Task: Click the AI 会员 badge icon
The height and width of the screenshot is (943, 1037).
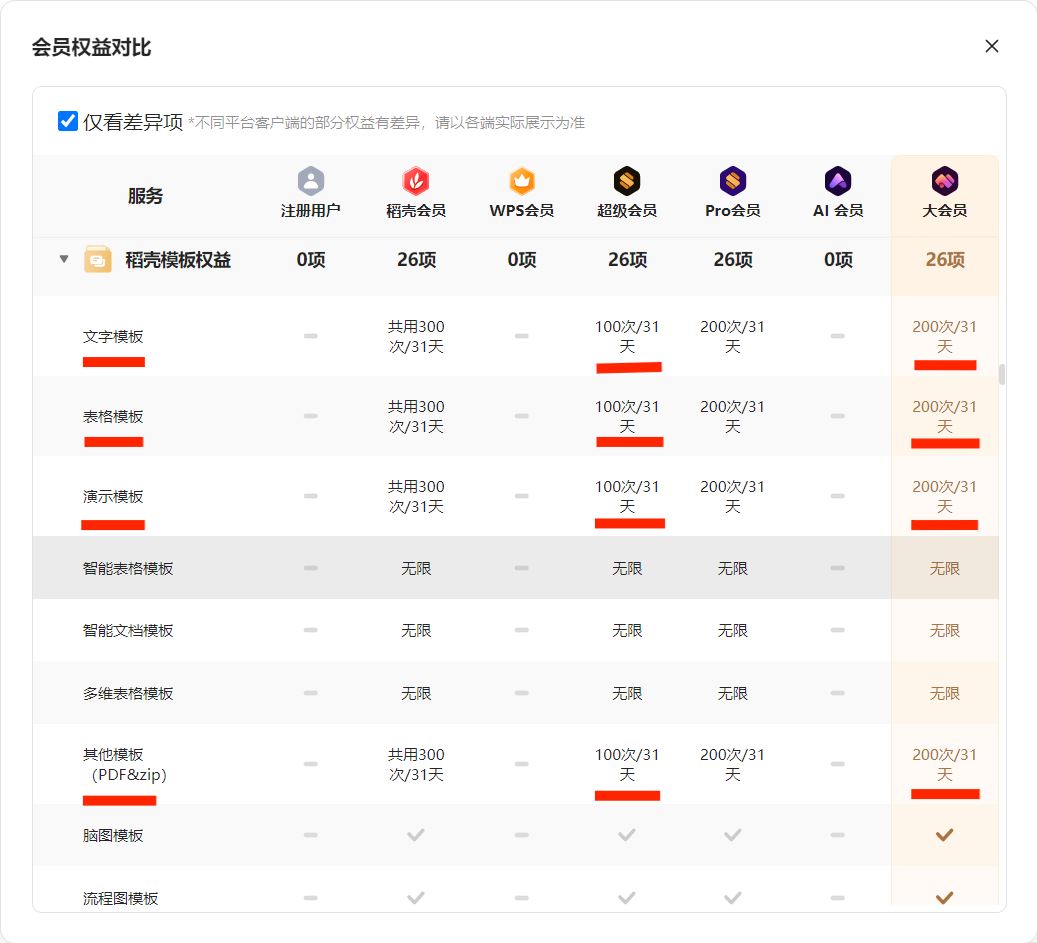Action: (838, 181)
